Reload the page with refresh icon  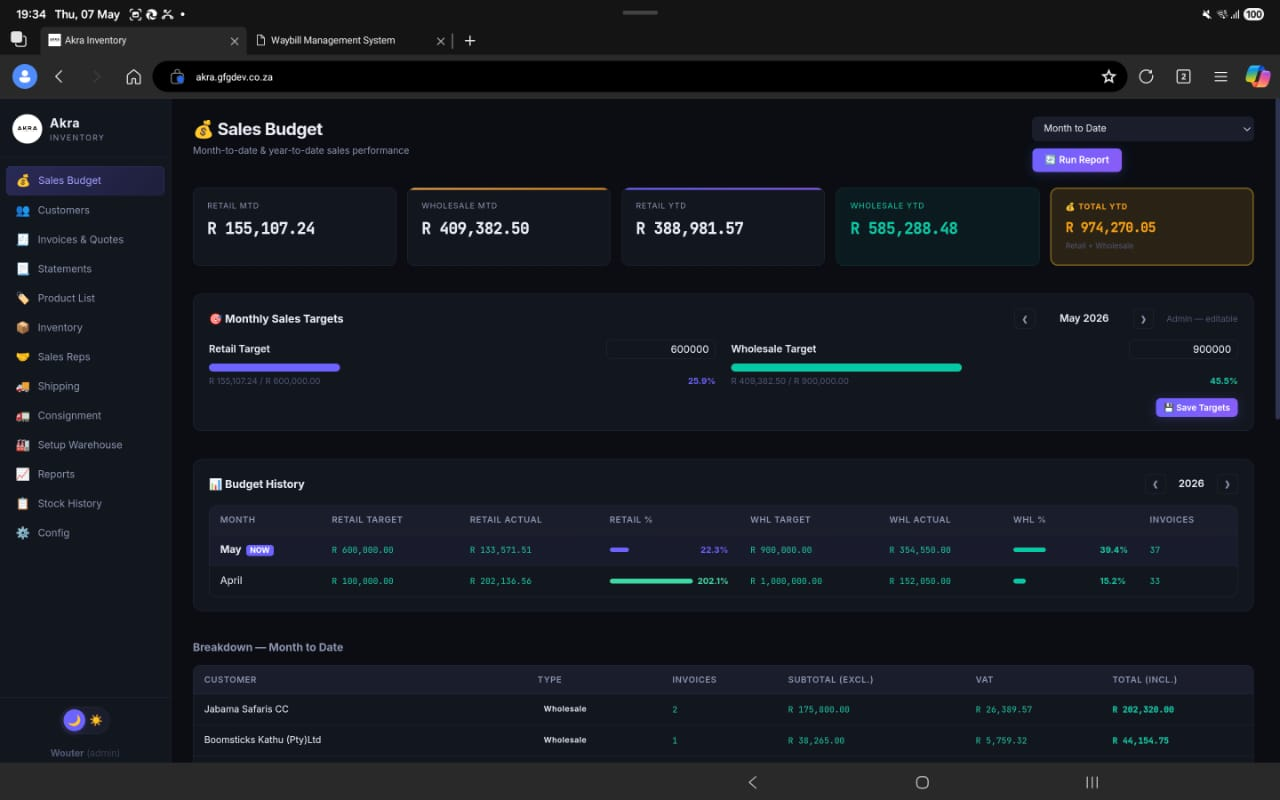coord(1146,77)
